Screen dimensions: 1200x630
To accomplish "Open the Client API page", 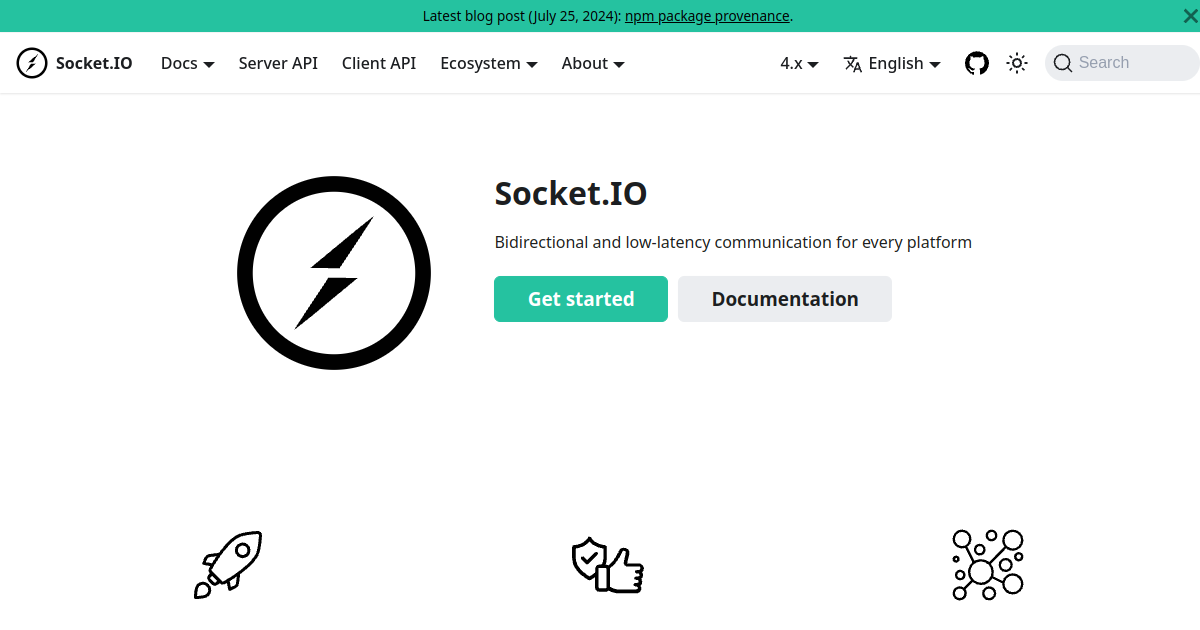I will (379, 63).
